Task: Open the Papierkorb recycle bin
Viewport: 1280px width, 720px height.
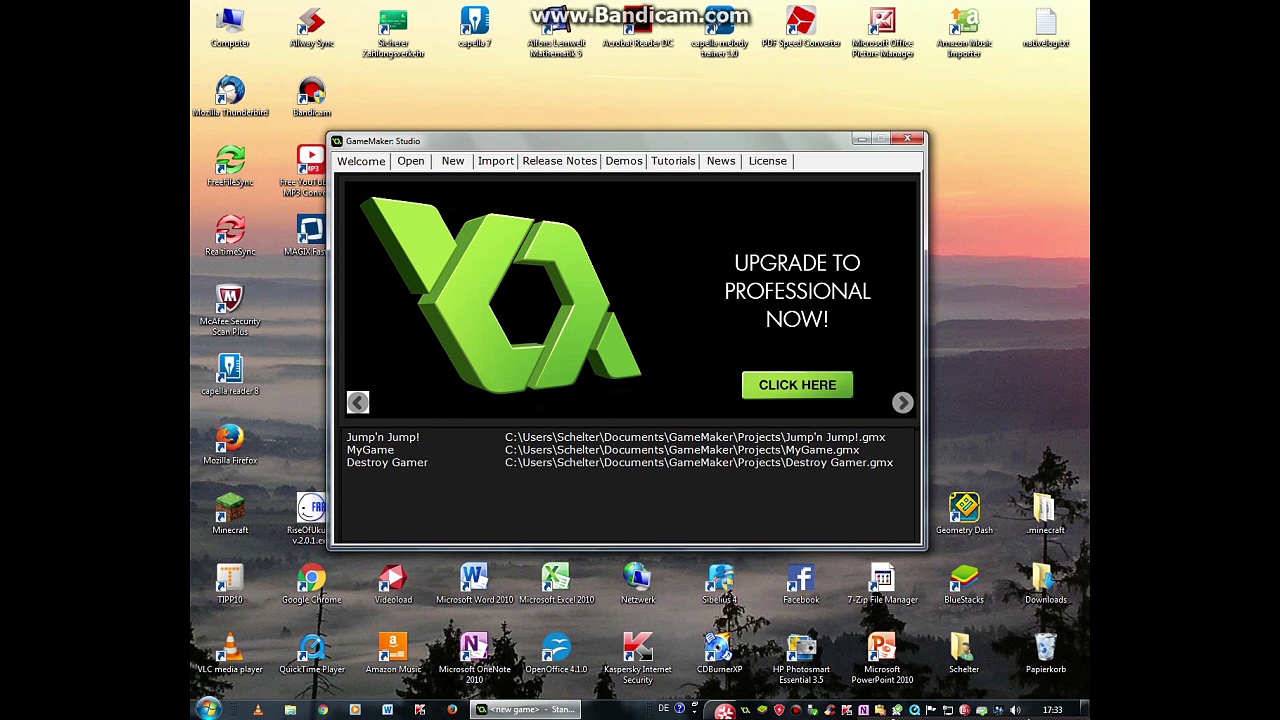Action: [1045, 650]
